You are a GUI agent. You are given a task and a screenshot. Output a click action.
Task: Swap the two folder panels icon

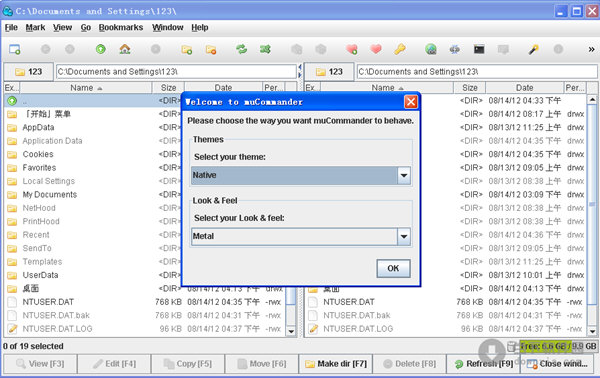tap(241, 49)
